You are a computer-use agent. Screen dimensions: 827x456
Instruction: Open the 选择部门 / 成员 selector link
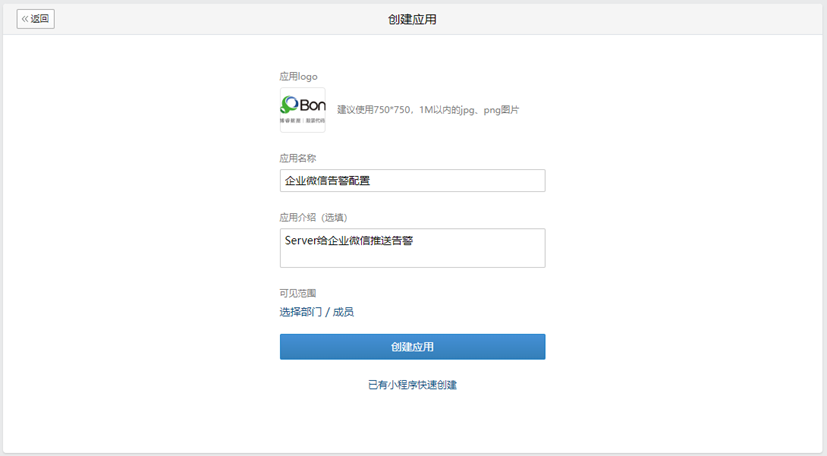coord(316,312)
